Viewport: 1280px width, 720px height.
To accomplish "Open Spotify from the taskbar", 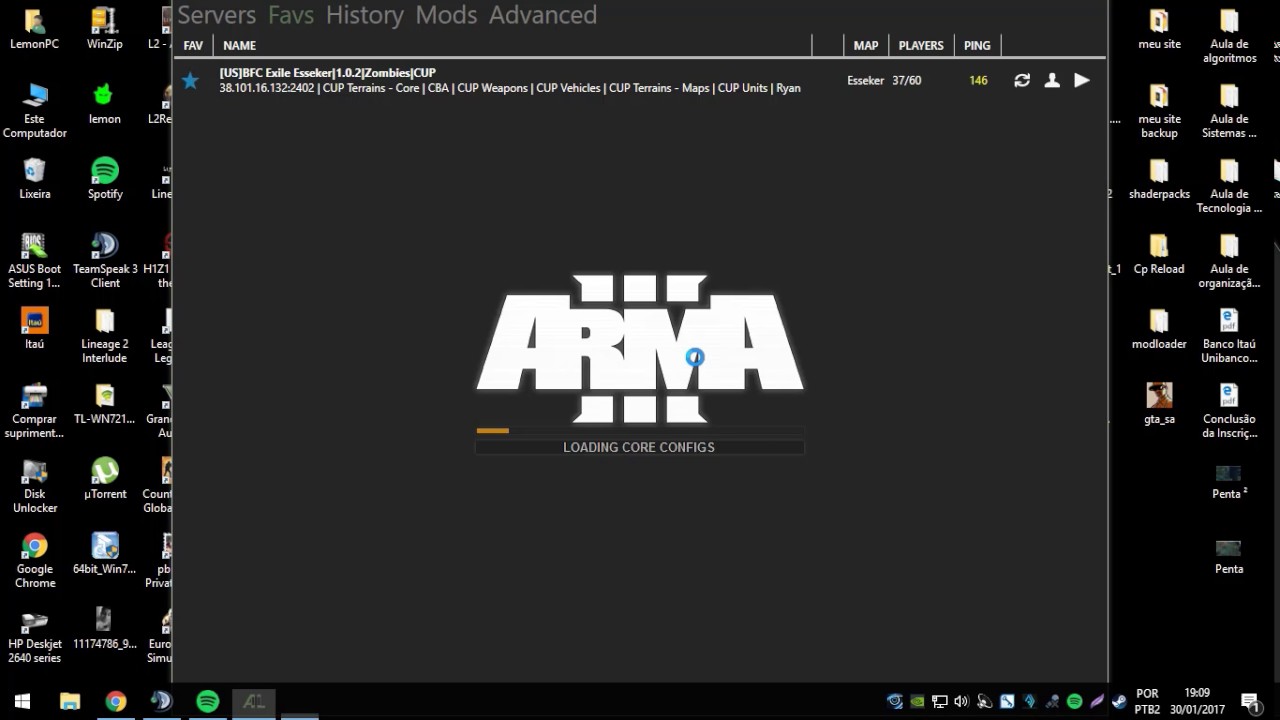I will [x=208, y=701].
